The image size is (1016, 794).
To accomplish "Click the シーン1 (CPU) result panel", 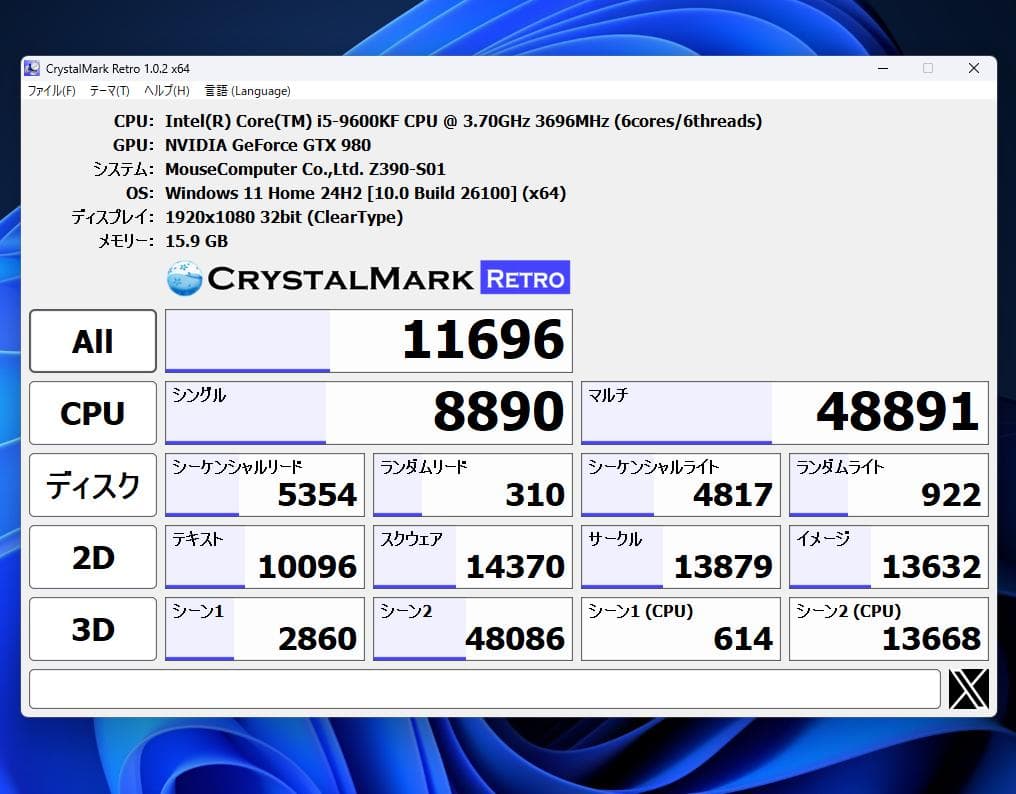I will click(680, 629).
